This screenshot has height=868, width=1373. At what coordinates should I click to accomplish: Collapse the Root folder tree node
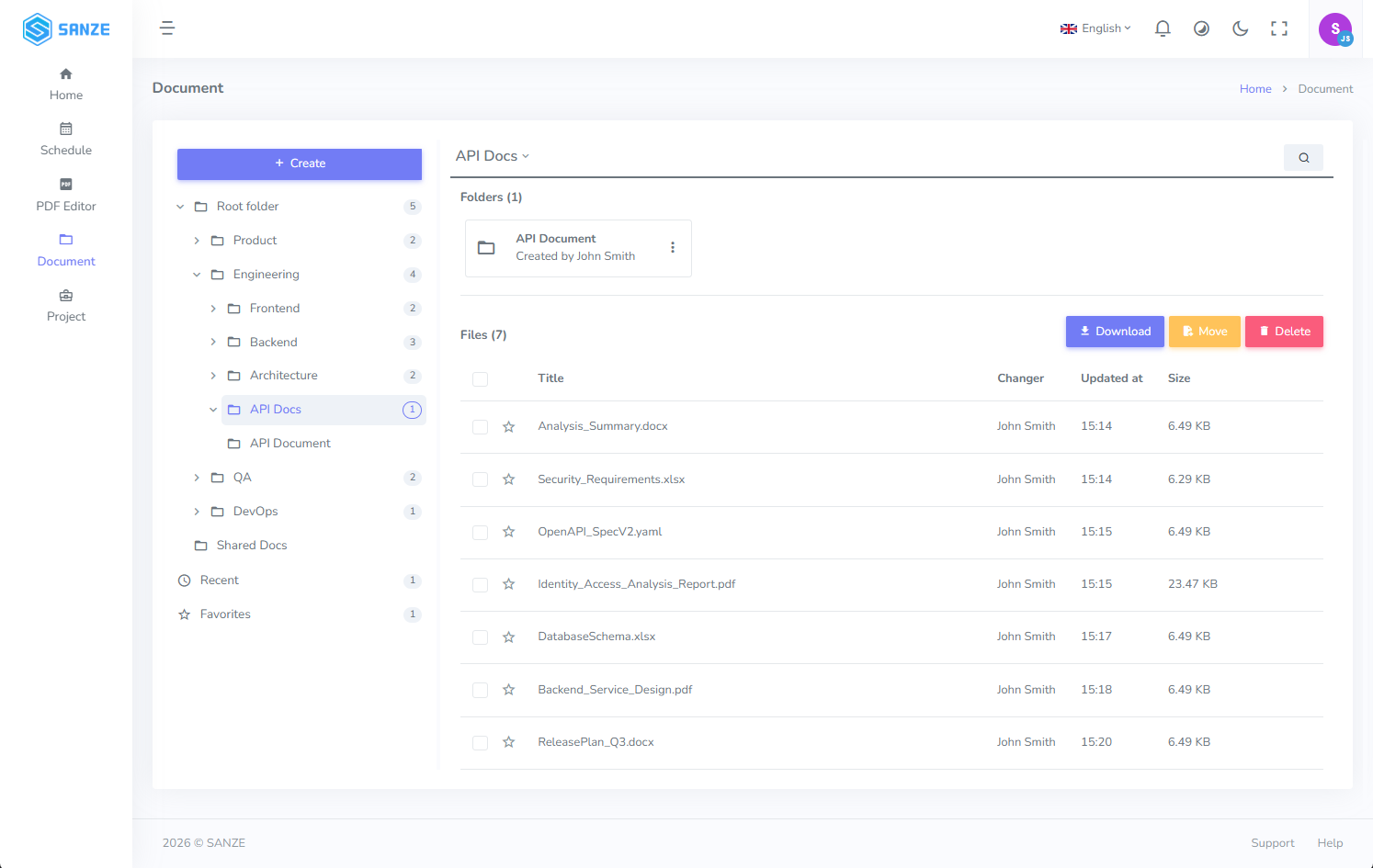point(180,207)
